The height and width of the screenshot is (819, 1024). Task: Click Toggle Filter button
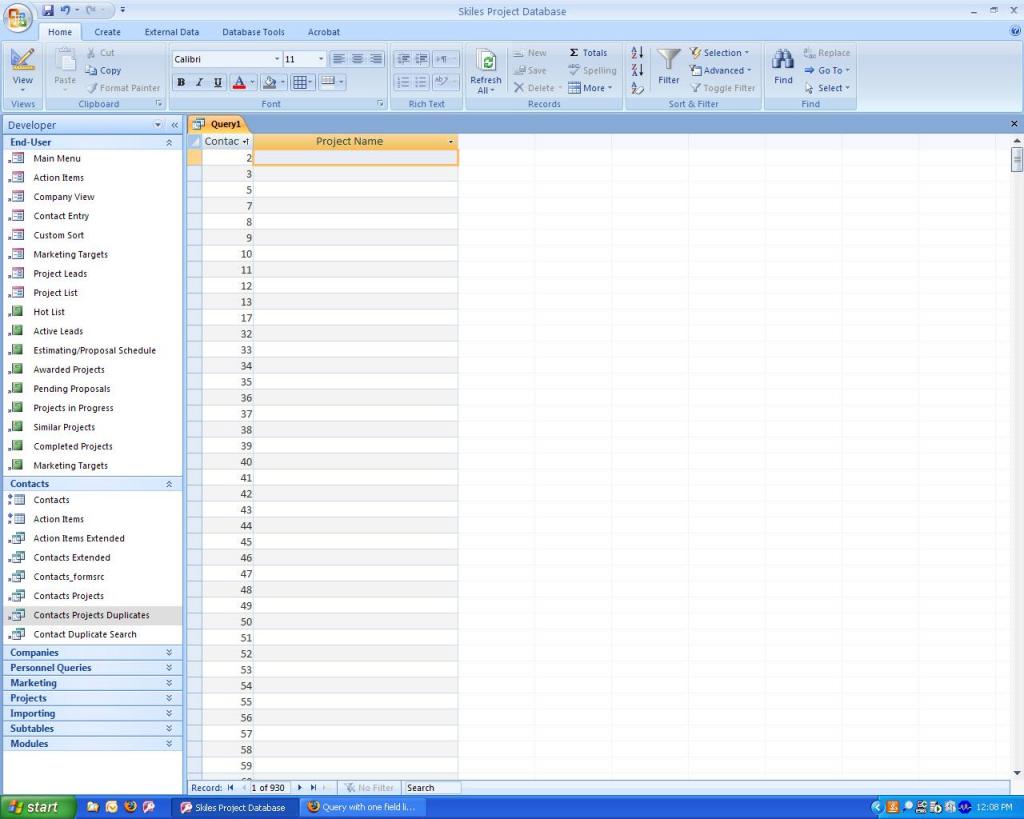(723, 88)
